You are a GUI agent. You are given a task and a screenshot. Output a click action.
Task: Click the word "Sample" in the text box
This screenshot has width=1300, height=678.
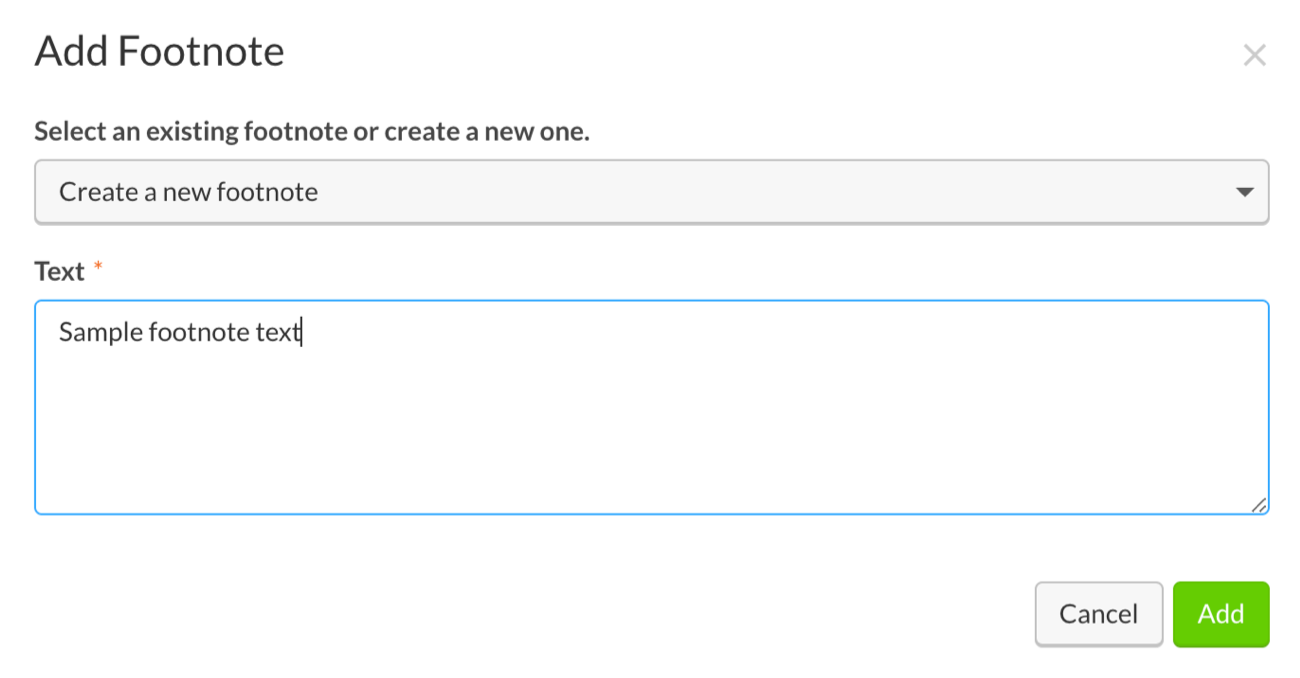click(x=100, y=332)
